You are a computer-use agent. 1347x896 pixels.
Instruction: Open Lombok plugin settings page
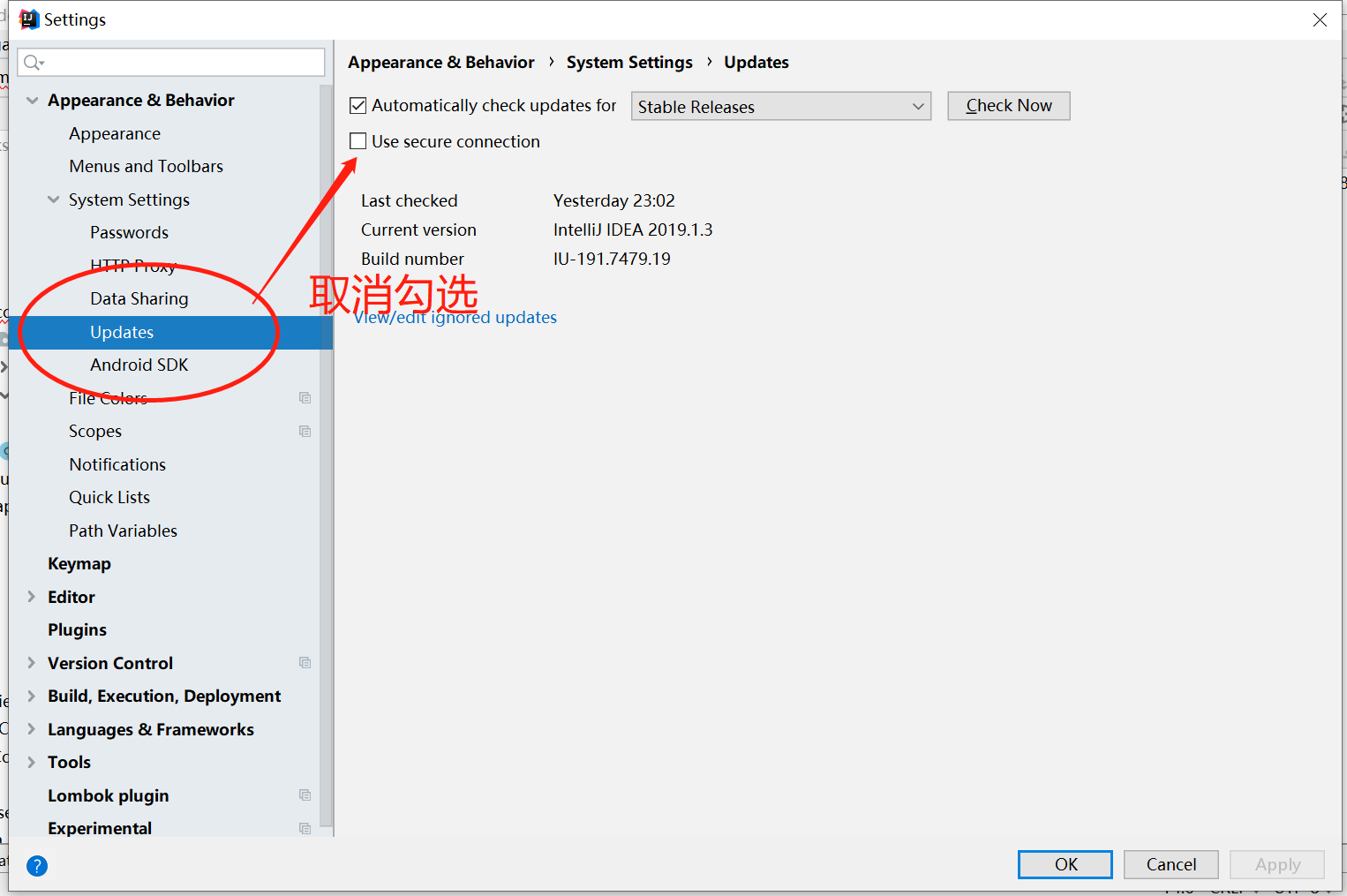point(109,795)
